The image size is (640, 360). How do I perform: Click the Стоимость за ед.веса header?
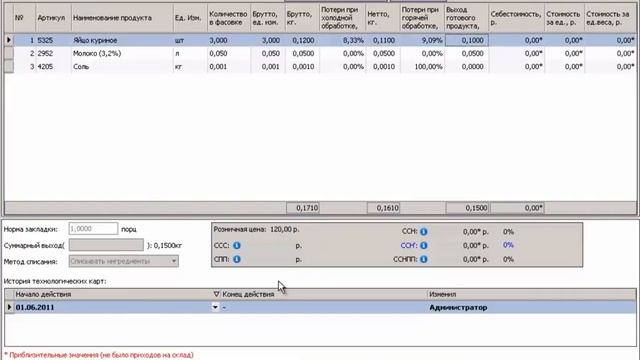pyautogui.click(x=610, y=18)
